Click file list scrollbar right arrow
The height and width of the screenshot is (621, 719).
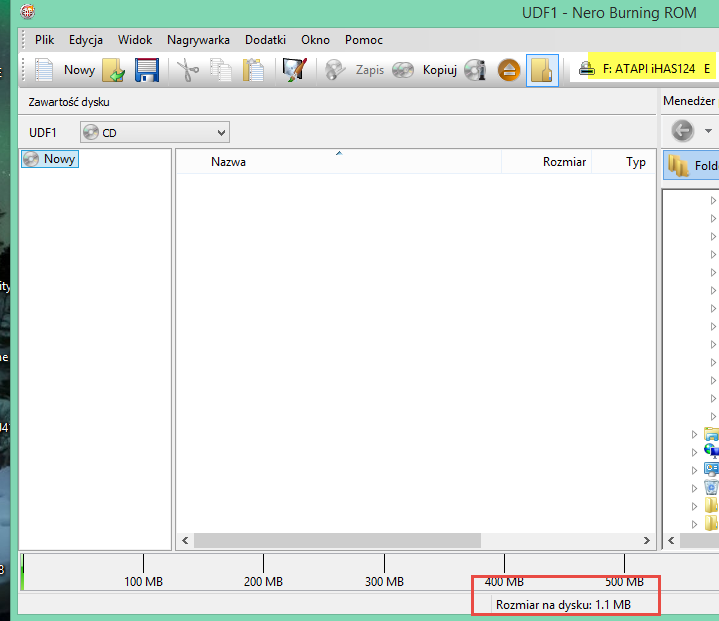[x=647, y=540]
